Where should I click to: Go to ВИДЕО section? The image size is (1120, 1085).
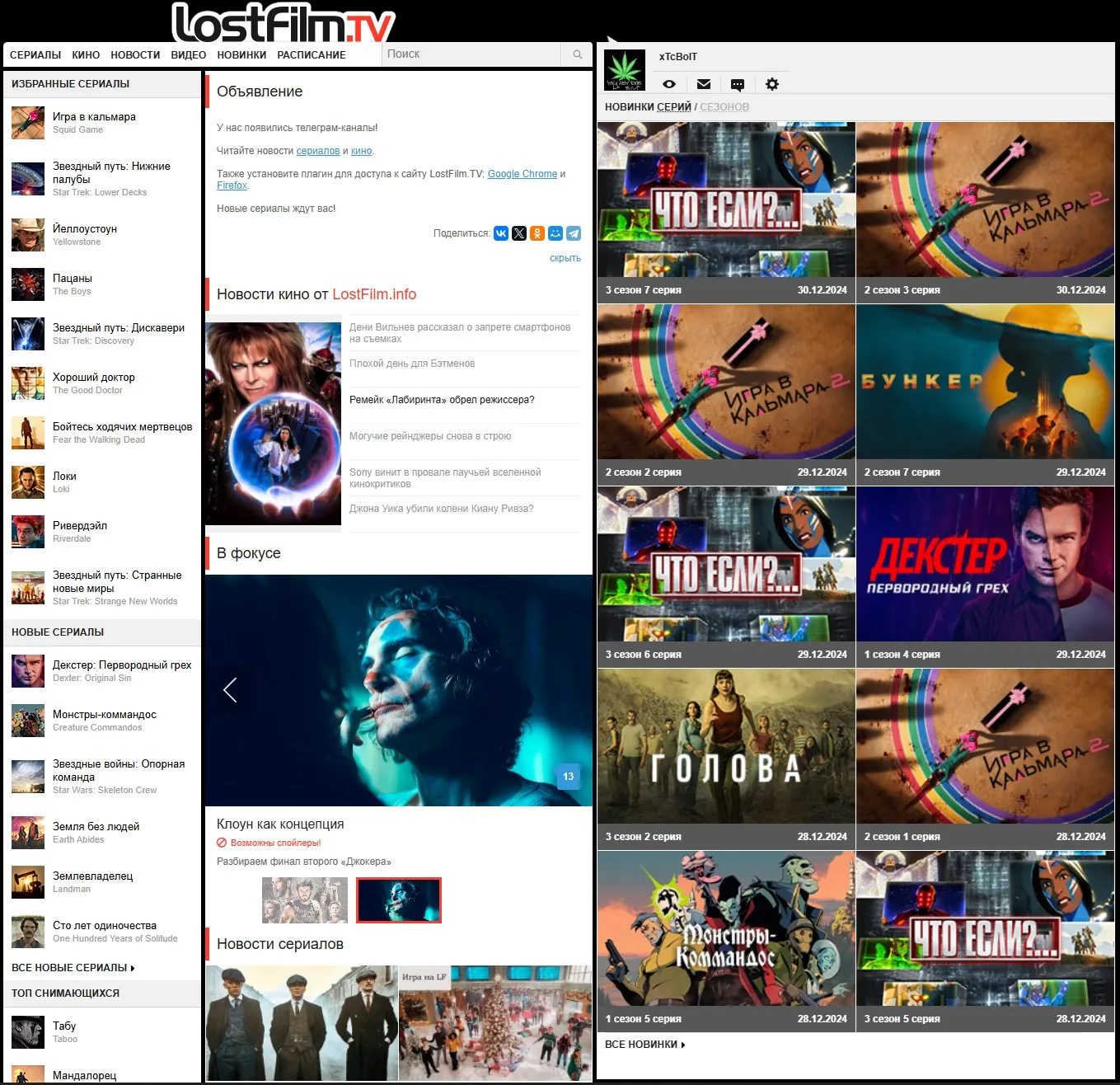[189, 55]
